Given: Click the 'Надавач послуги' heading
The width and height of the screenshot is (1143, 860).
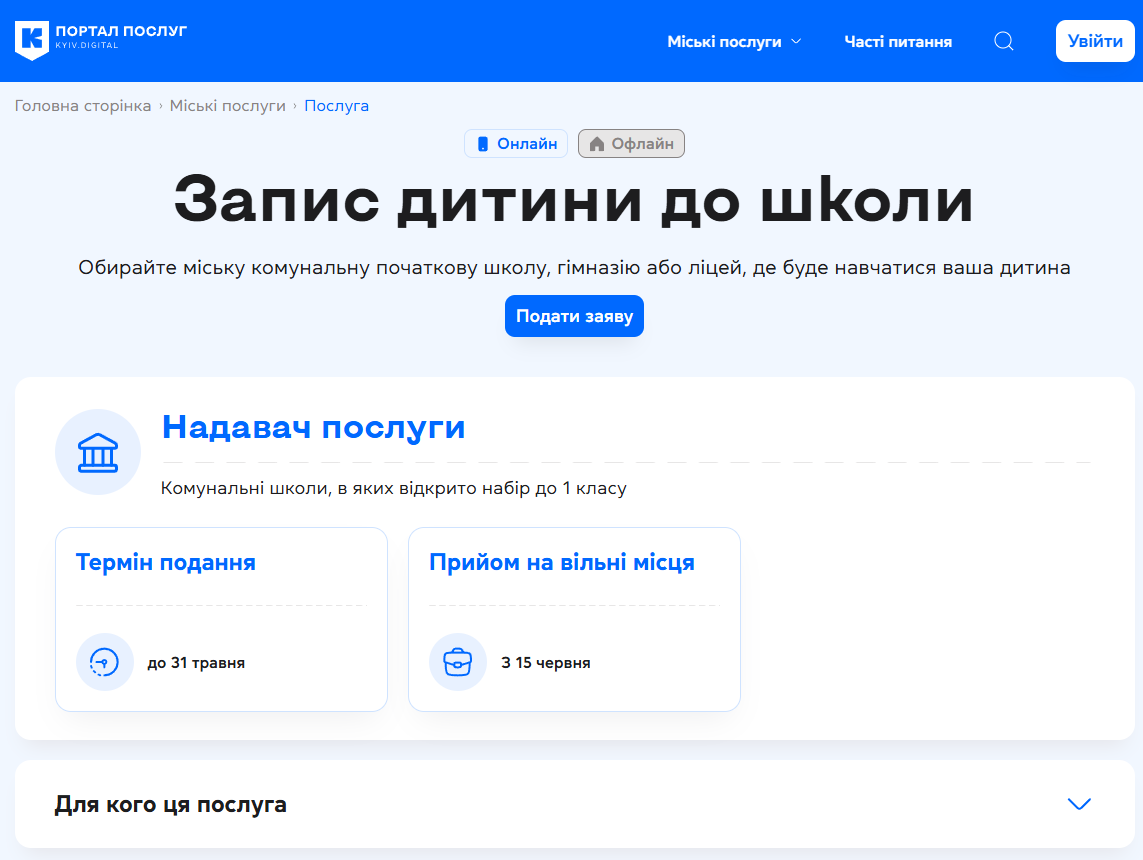Looking at the screenshot, I should point(313,427).
